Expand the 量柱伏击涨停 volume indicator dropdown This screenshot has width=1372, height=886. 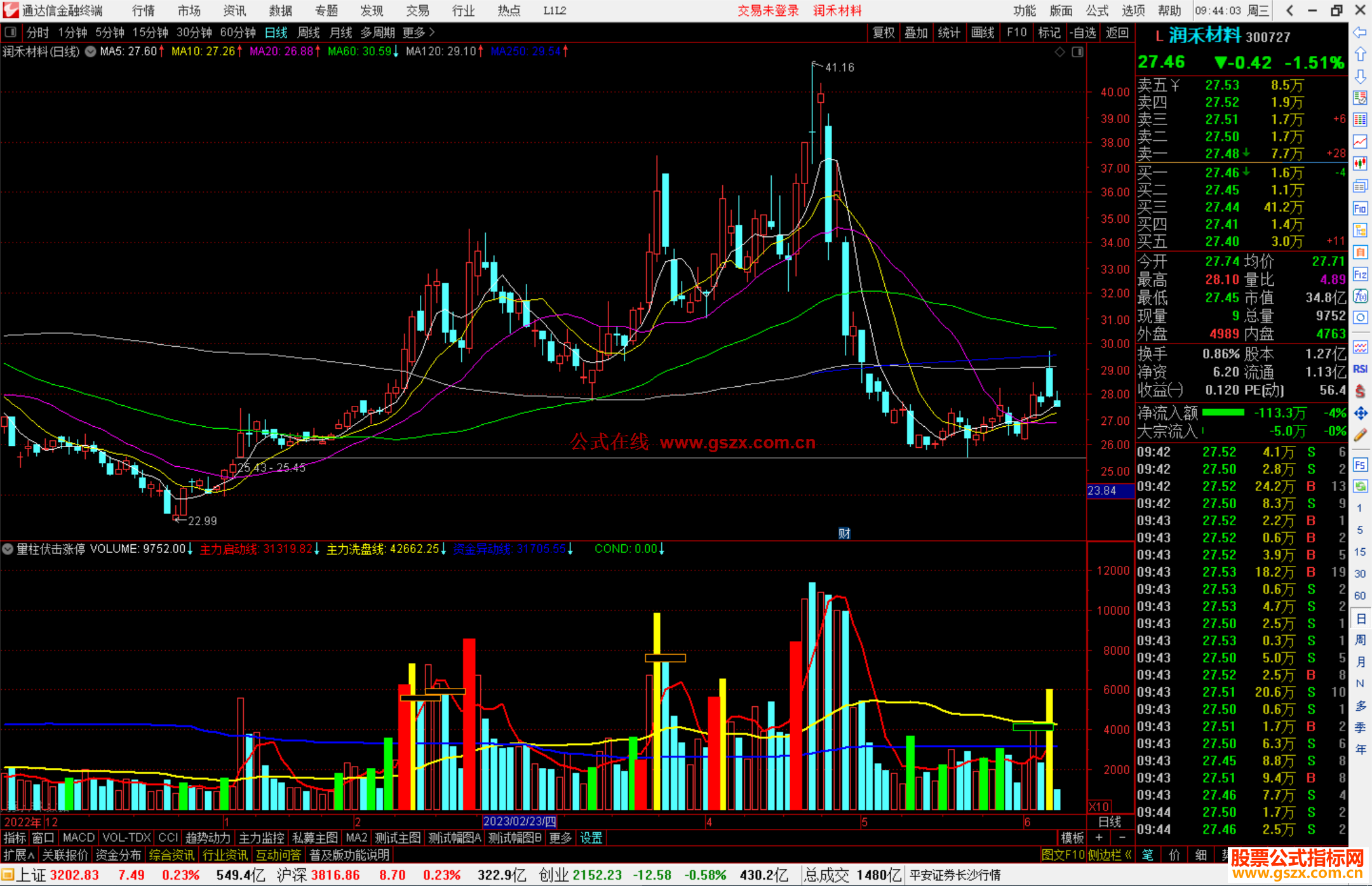(x=8, y=549)
